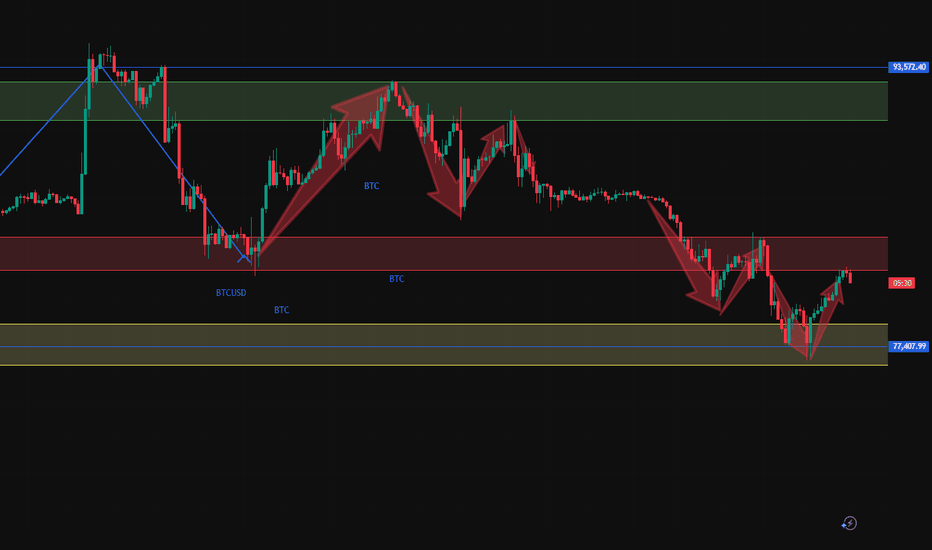Select the 77,407.99 price label

(908, 346)
